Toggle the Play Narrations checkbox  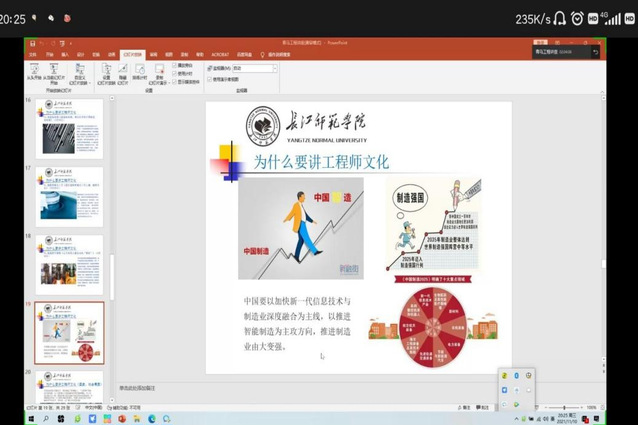[175, 66]
